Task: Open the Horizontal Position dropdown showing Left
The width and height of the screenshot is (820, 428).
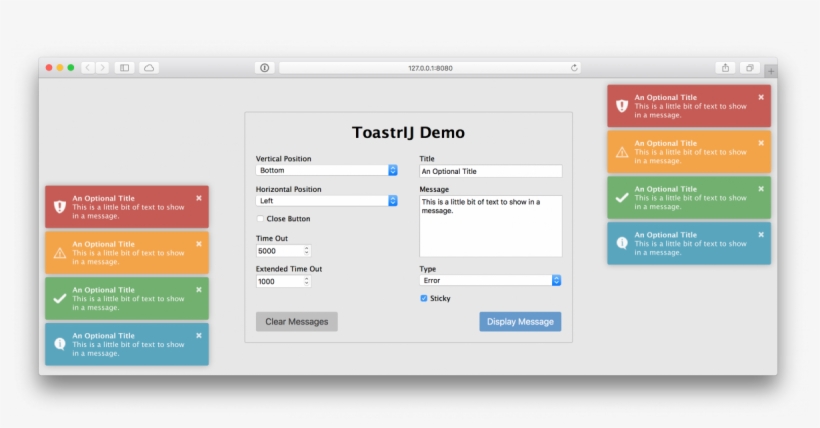Action: [x=326, y=201]
